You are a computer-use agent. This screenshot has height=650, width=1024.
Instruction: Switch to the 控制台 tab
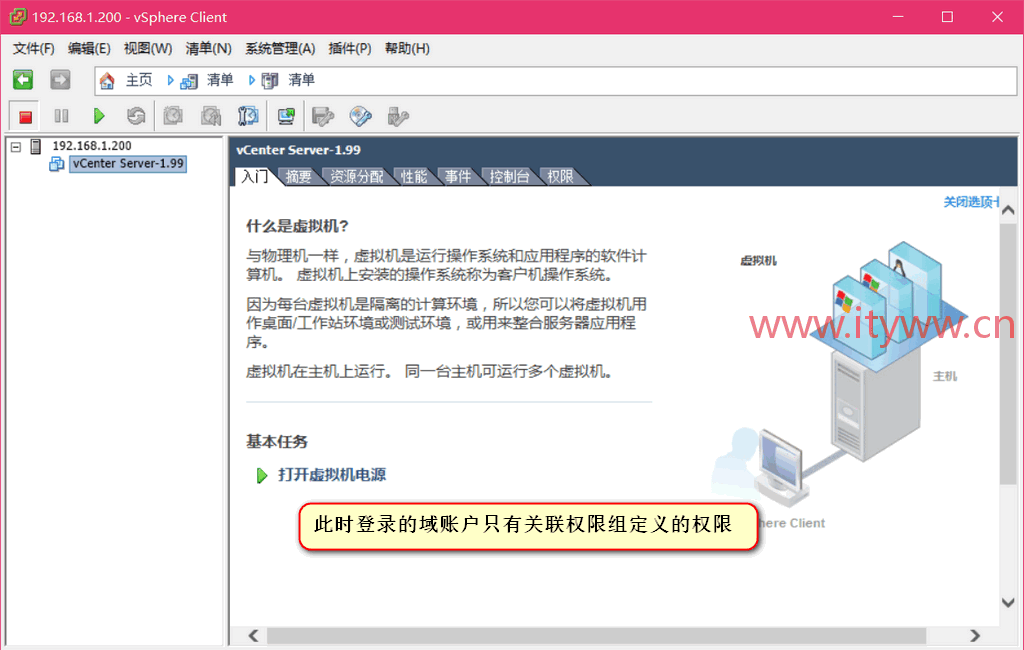(509, 176)
